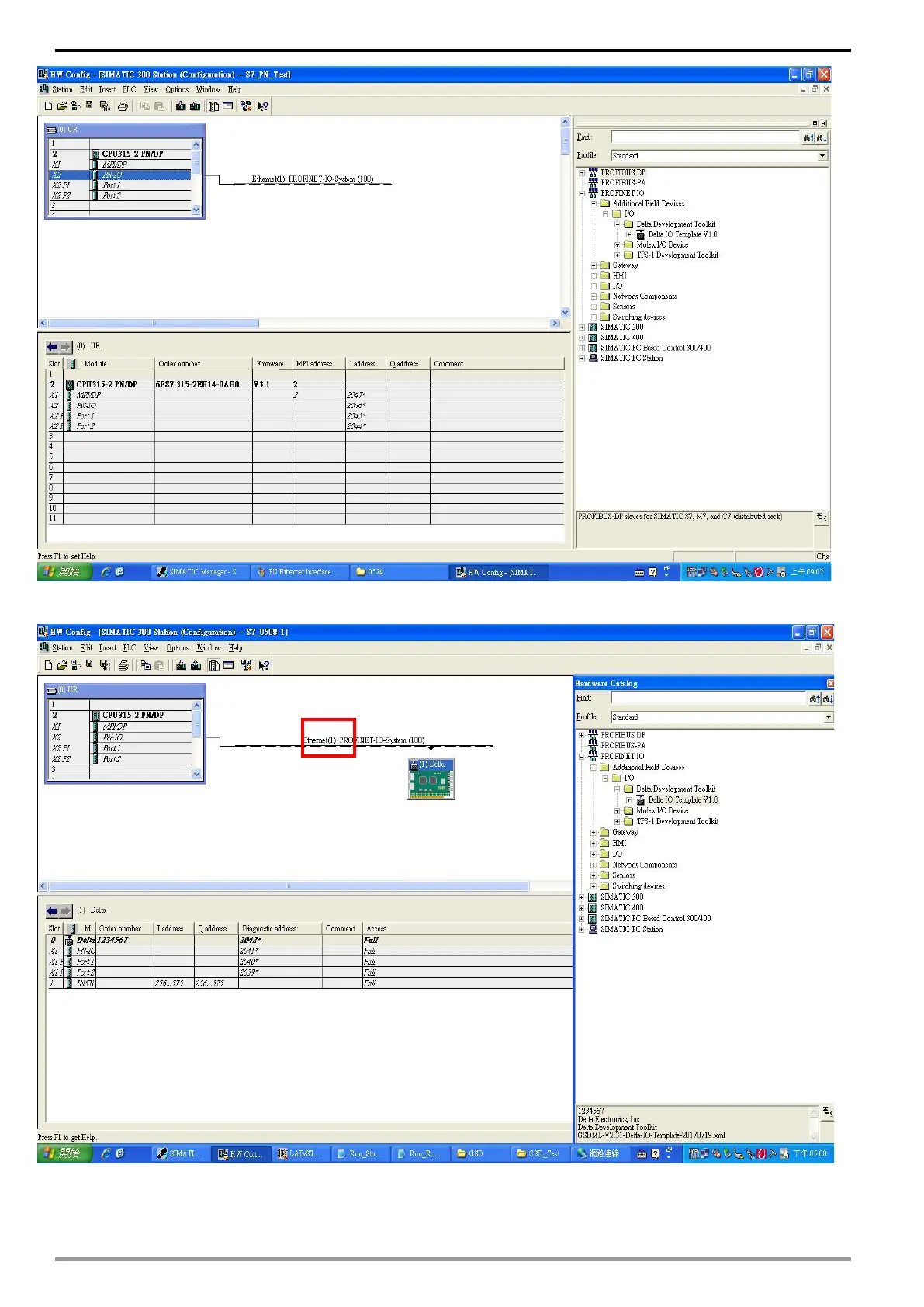The height and width of the screenshot is (1307, 924).
Task: Click context Help arrow icon in S7_PN_Test window
Action: coord(264,106)
